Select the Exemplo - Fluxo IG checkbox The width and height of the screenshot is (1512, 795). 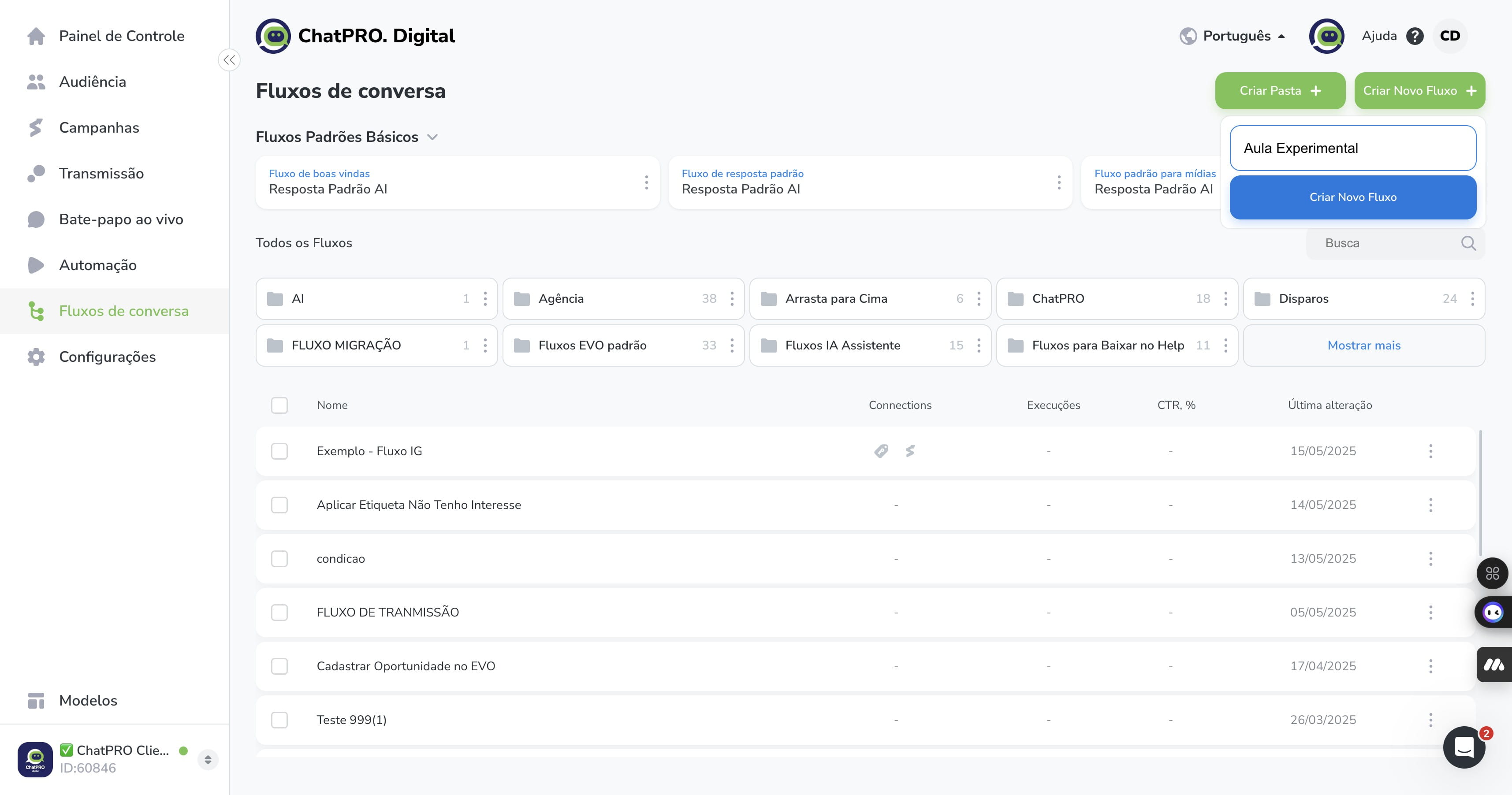[x=279, y=451]
